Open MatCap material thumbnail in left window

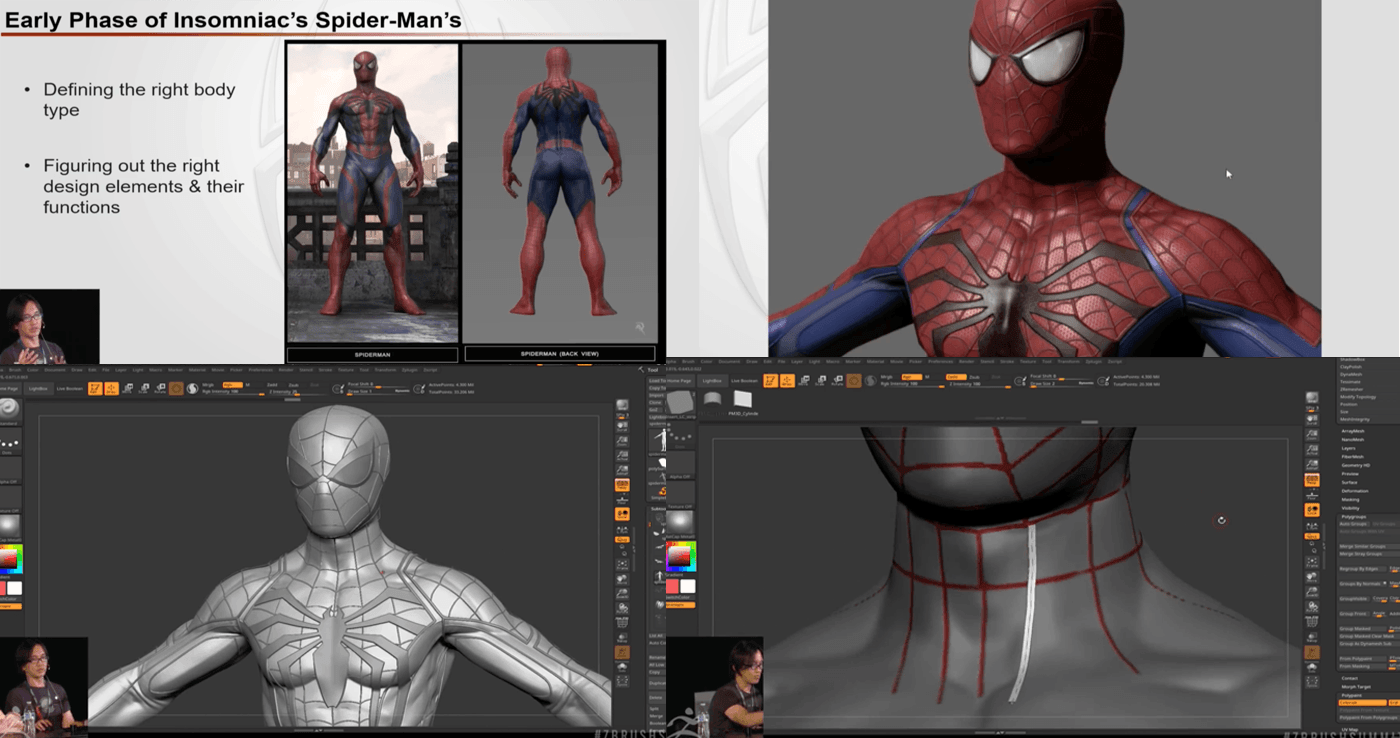point(8,524)
